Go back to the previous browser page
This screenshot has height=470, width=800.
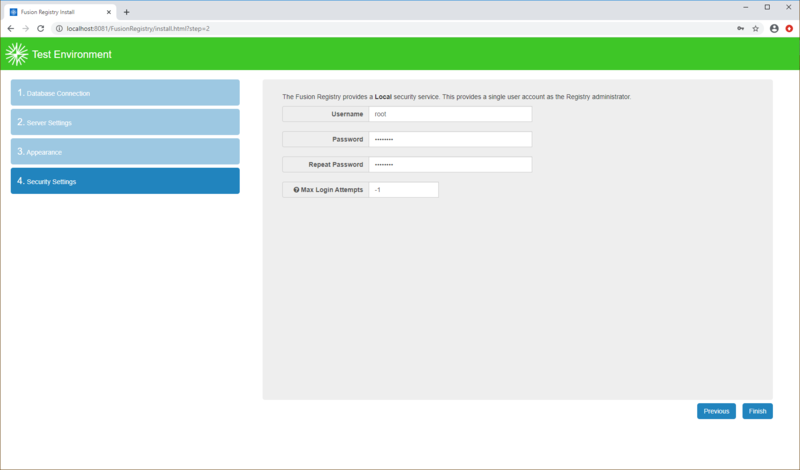(x=11, y=29)
